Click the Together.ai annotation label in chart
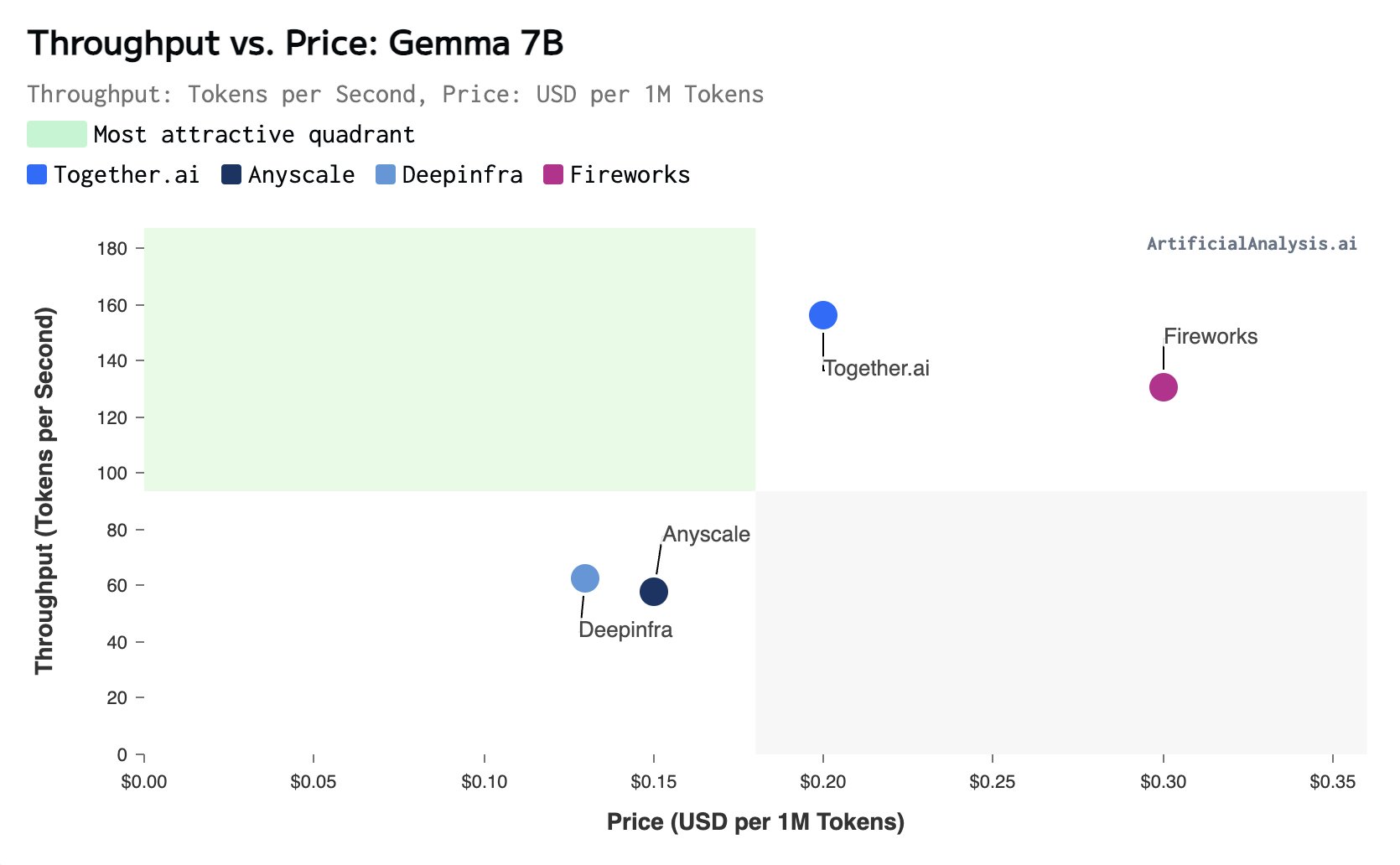 (x=877, y=368)
